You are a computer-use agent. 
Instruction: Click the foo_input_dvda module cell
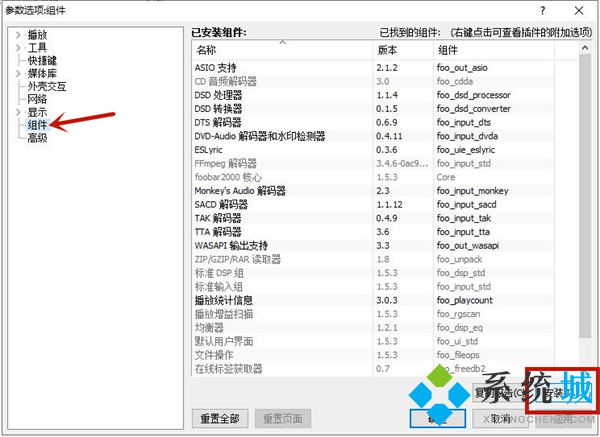(467, 136)
